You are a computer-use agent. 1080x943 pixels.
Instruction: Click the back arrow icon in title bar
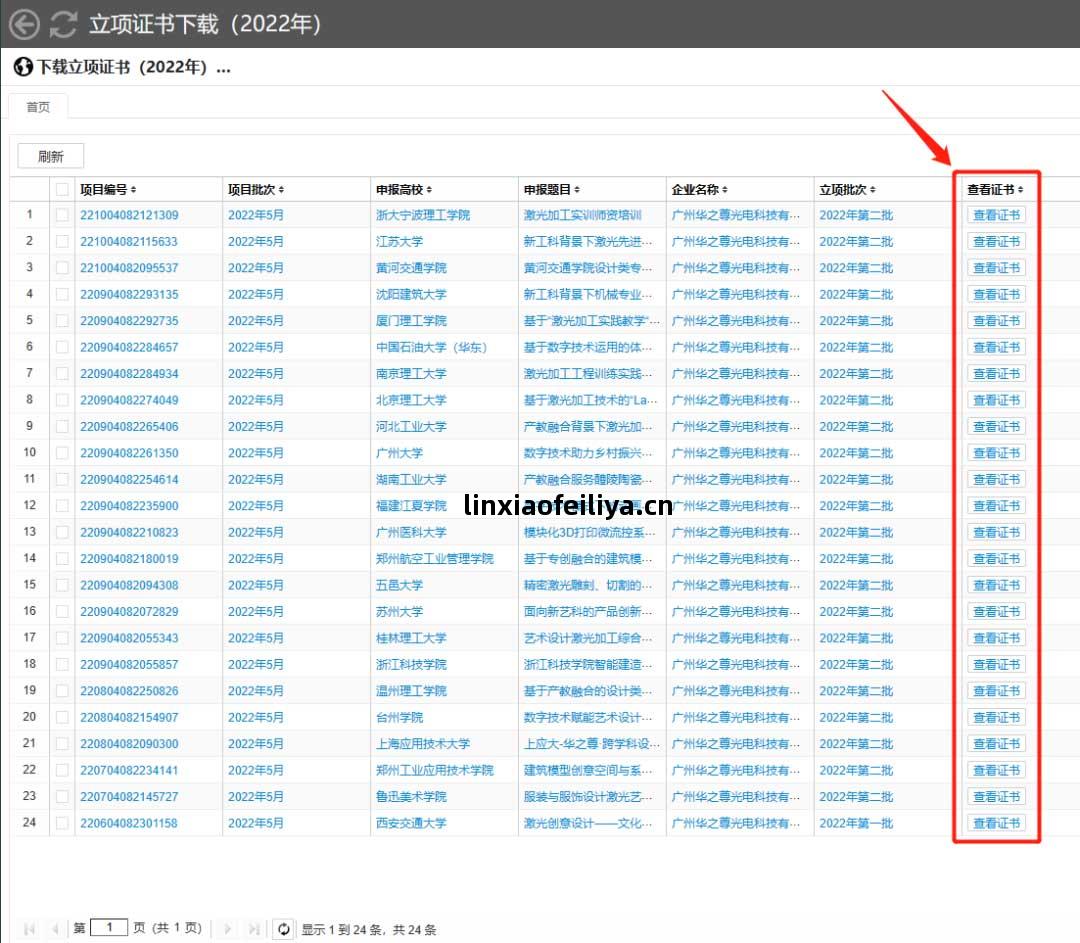[24, 24]
